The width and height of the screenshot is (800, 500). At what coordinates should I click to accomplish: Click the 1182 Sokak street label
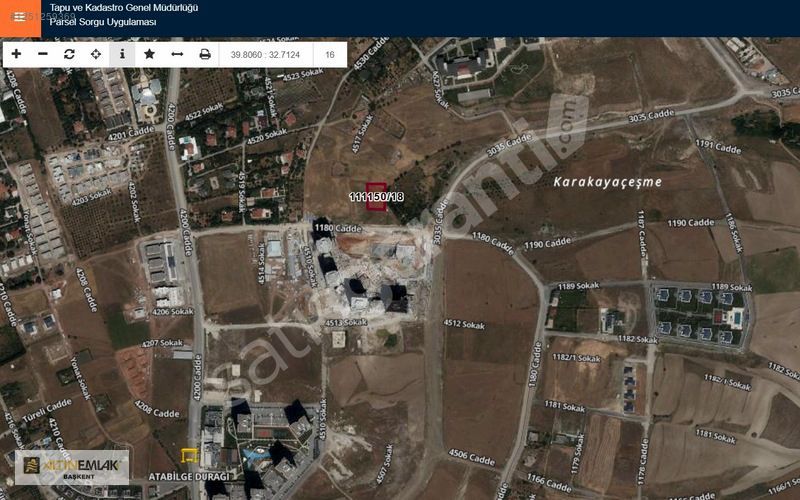(638, 339)
